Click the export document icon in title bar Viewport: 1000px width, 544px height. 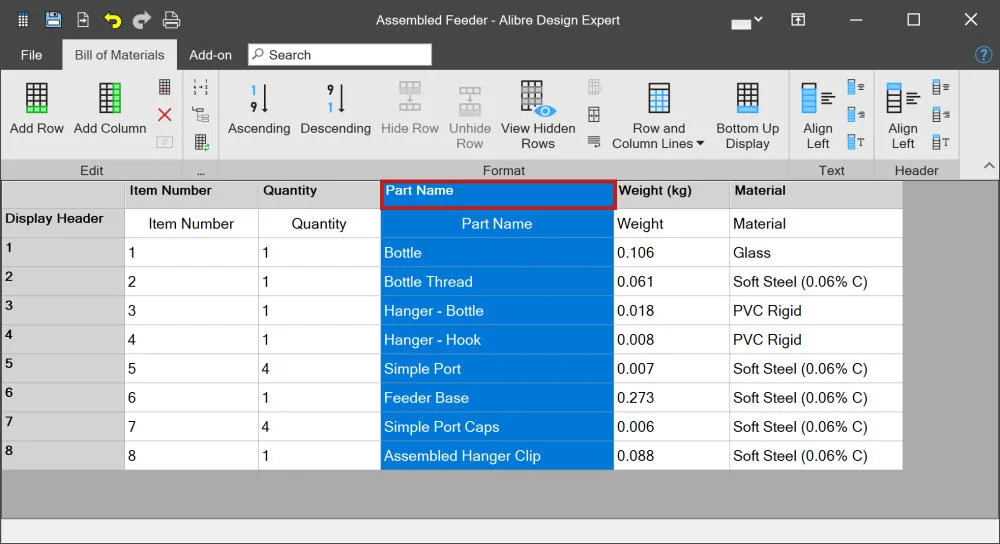click(83, 20)
